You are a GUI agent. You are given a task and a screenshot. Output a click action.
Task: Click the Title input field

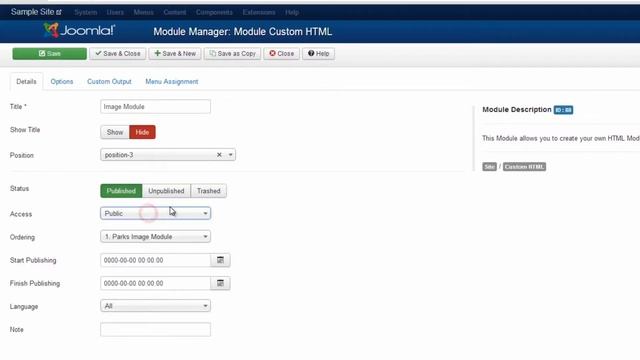pyautogui.click(x=156, y=107)
